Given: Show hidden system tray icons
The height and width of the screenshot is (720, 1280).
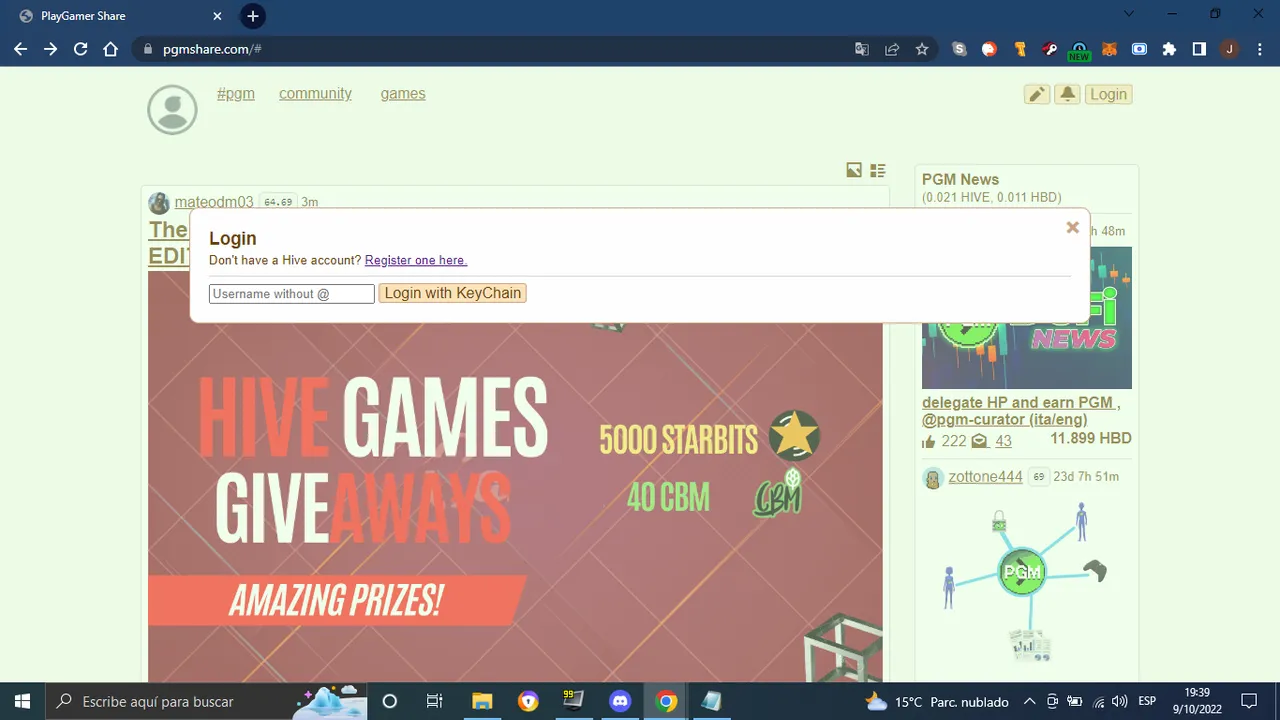Looking at the screenshot, I should [1029, 701].
